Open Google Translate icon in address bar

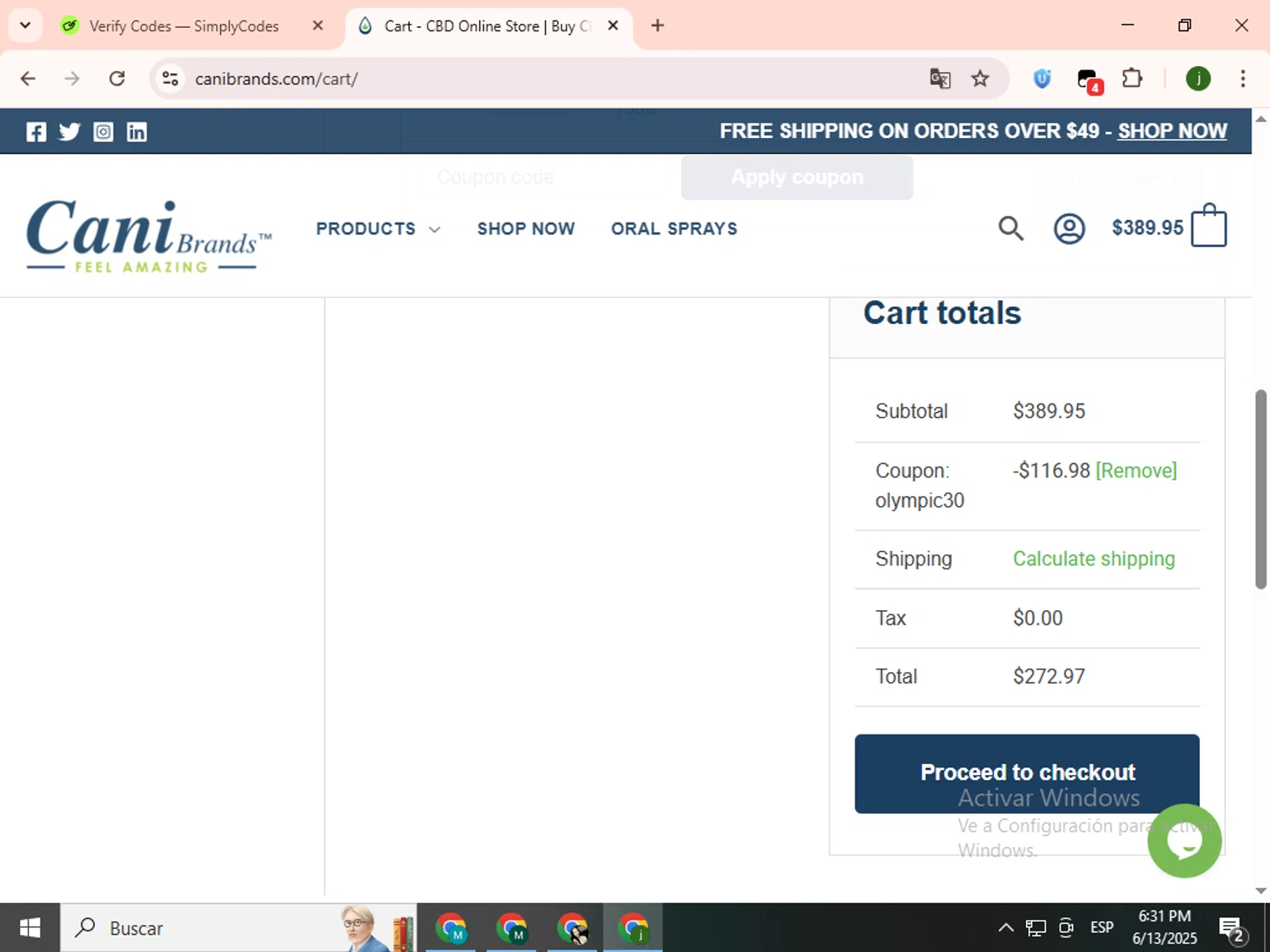pos(940,79)
